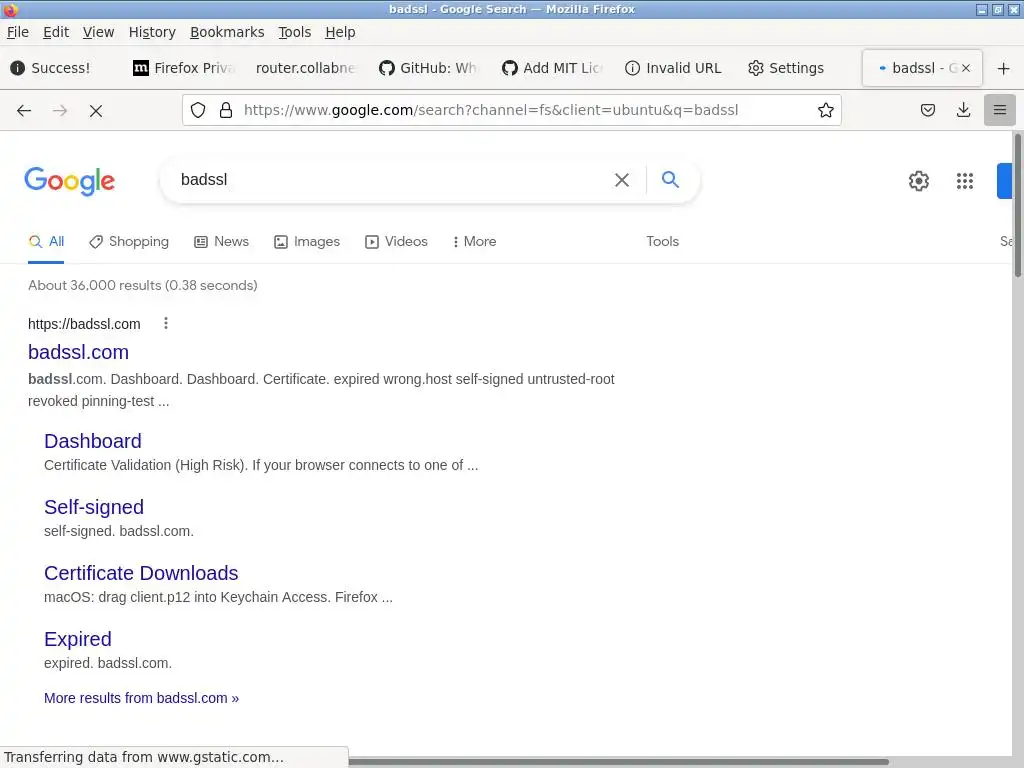Stop loading the page

(96, 110)
